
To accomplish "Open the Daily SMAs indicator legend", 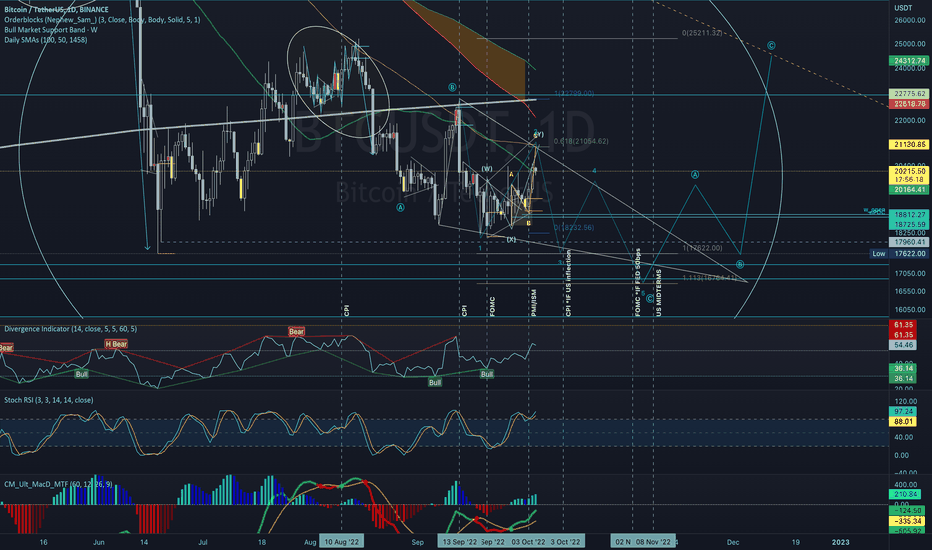I will coord(46,40).
